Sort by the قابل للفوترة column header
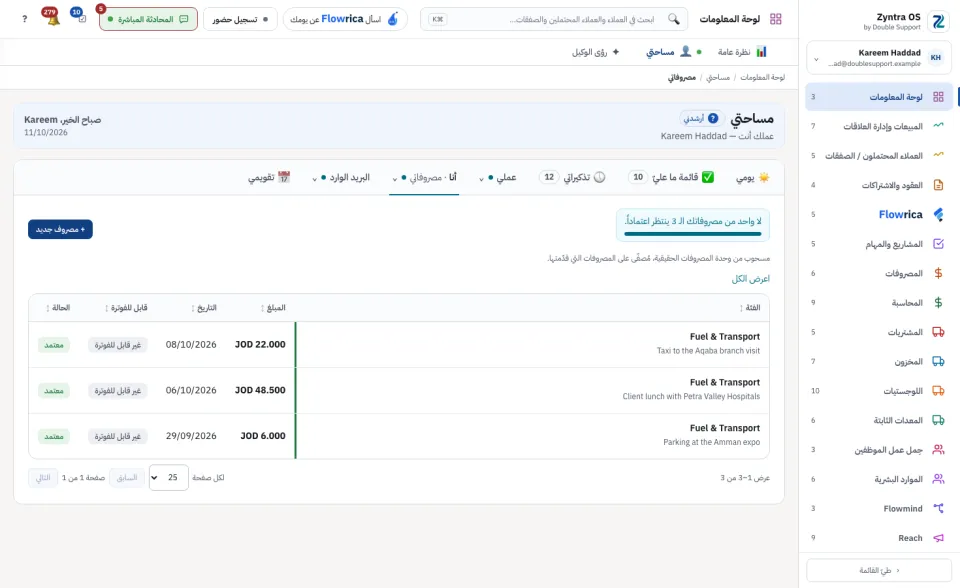Viewport: 960px width, 588px height. point(126,307)
